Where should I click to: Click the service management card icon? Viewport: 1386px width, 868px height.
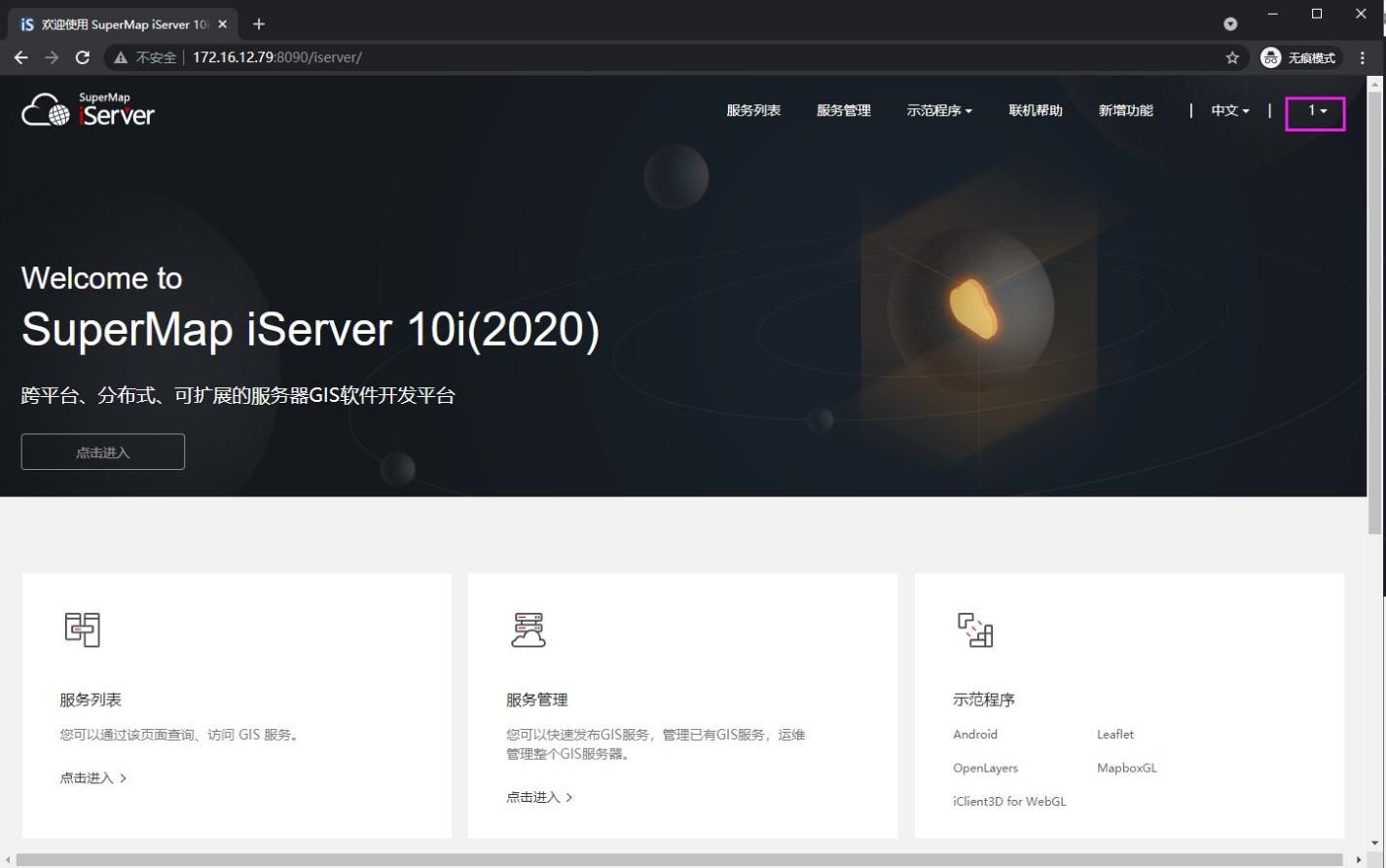(529, 630)
